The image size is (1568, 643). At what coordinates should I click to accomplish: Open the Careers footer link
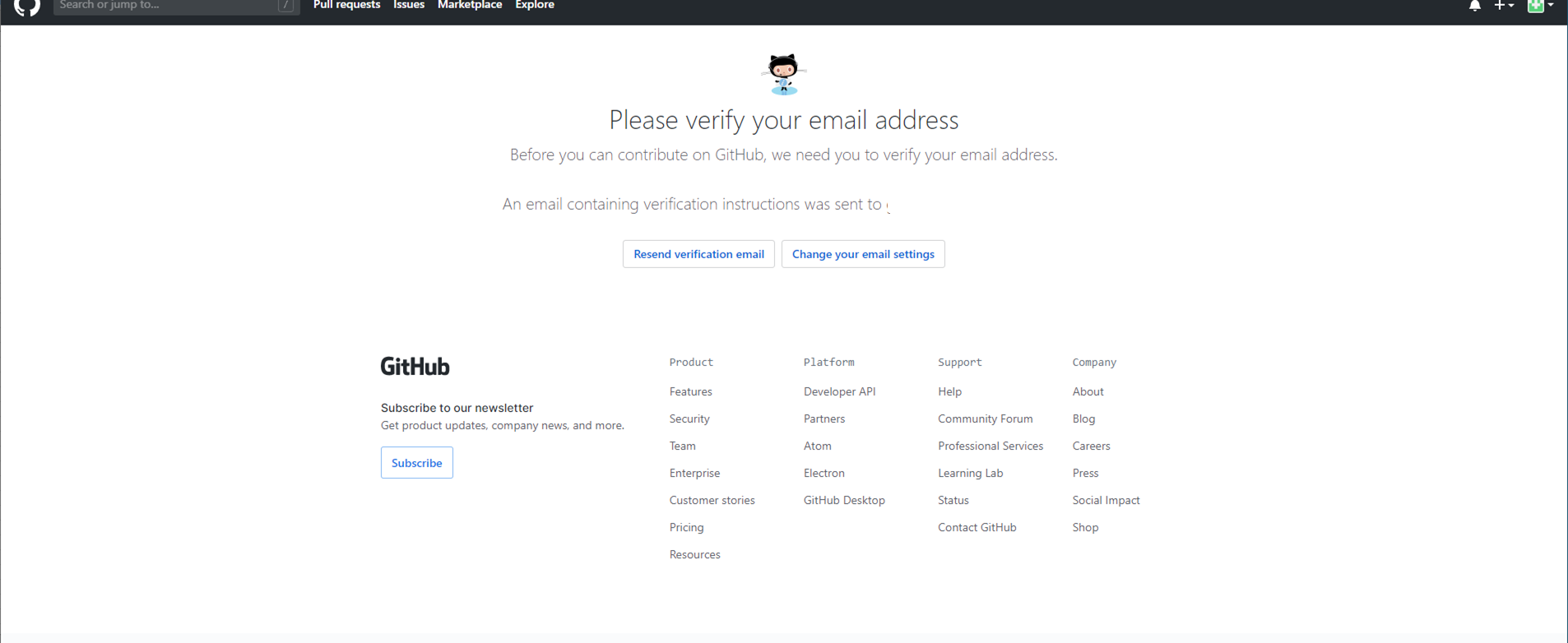(1091, 446)
